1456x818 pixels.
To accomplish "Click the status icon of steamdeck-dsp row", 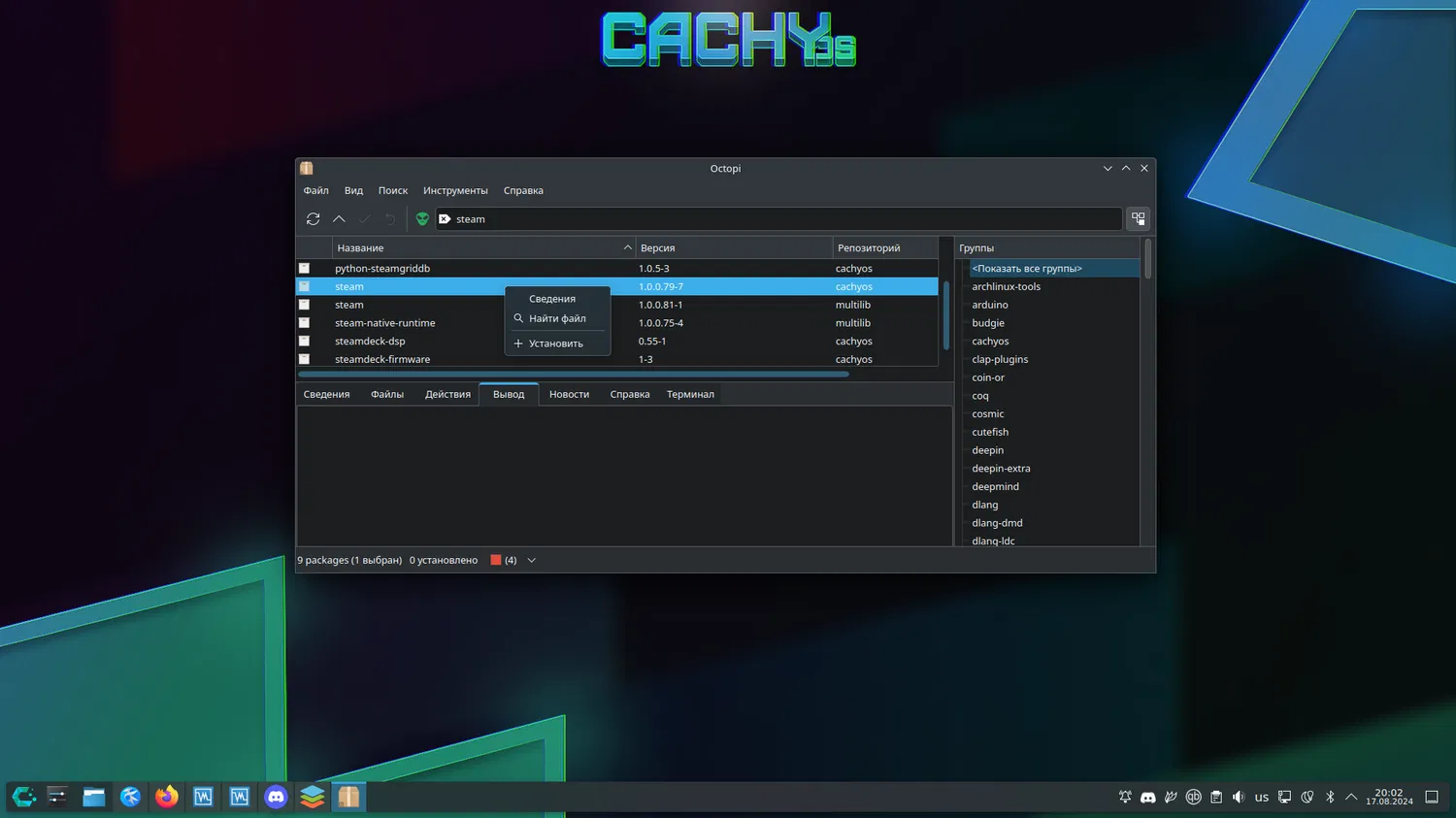I will (x=304, y=342).
